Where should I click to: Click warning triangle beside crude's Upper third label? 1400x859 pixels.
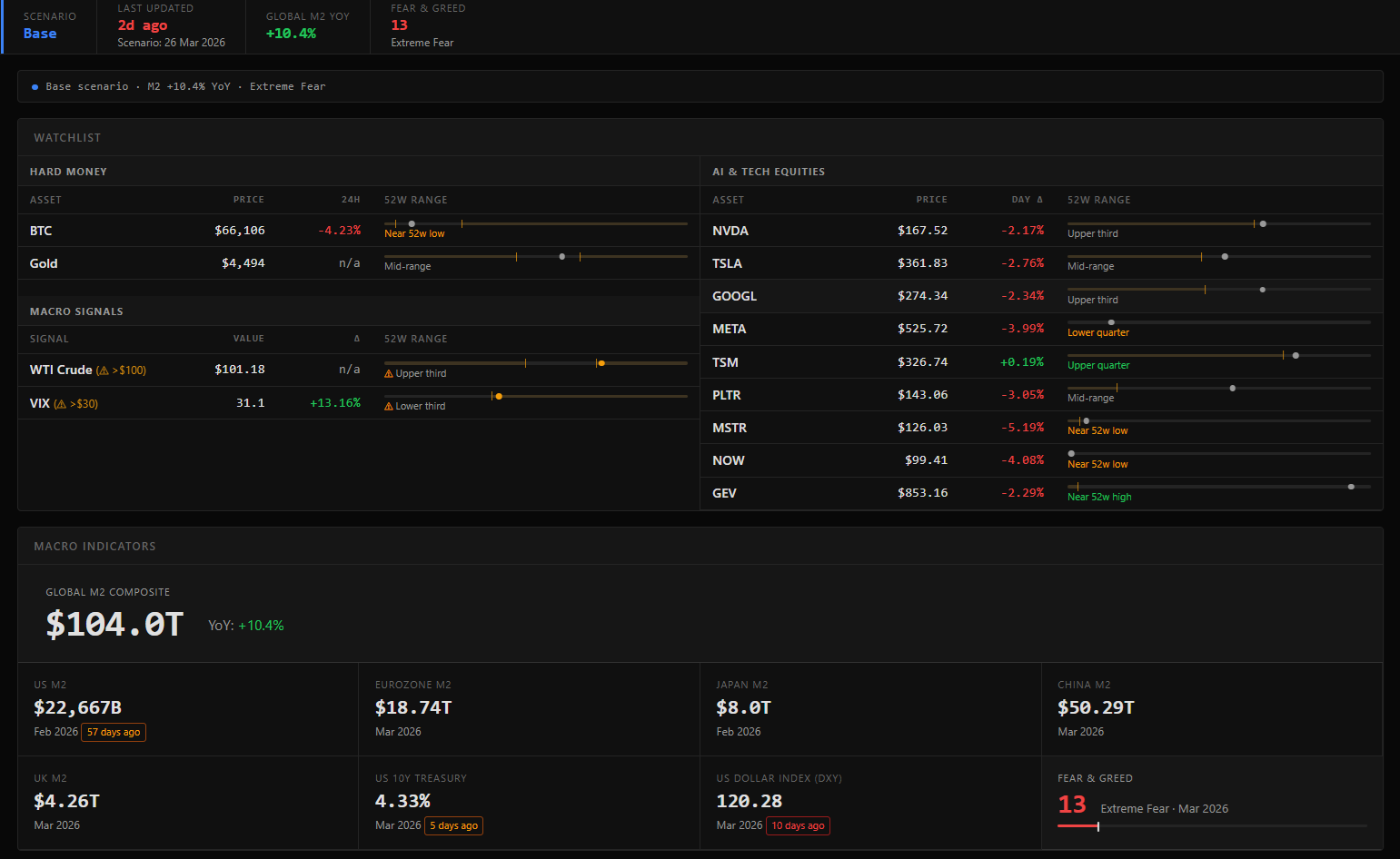coord(389,372)
